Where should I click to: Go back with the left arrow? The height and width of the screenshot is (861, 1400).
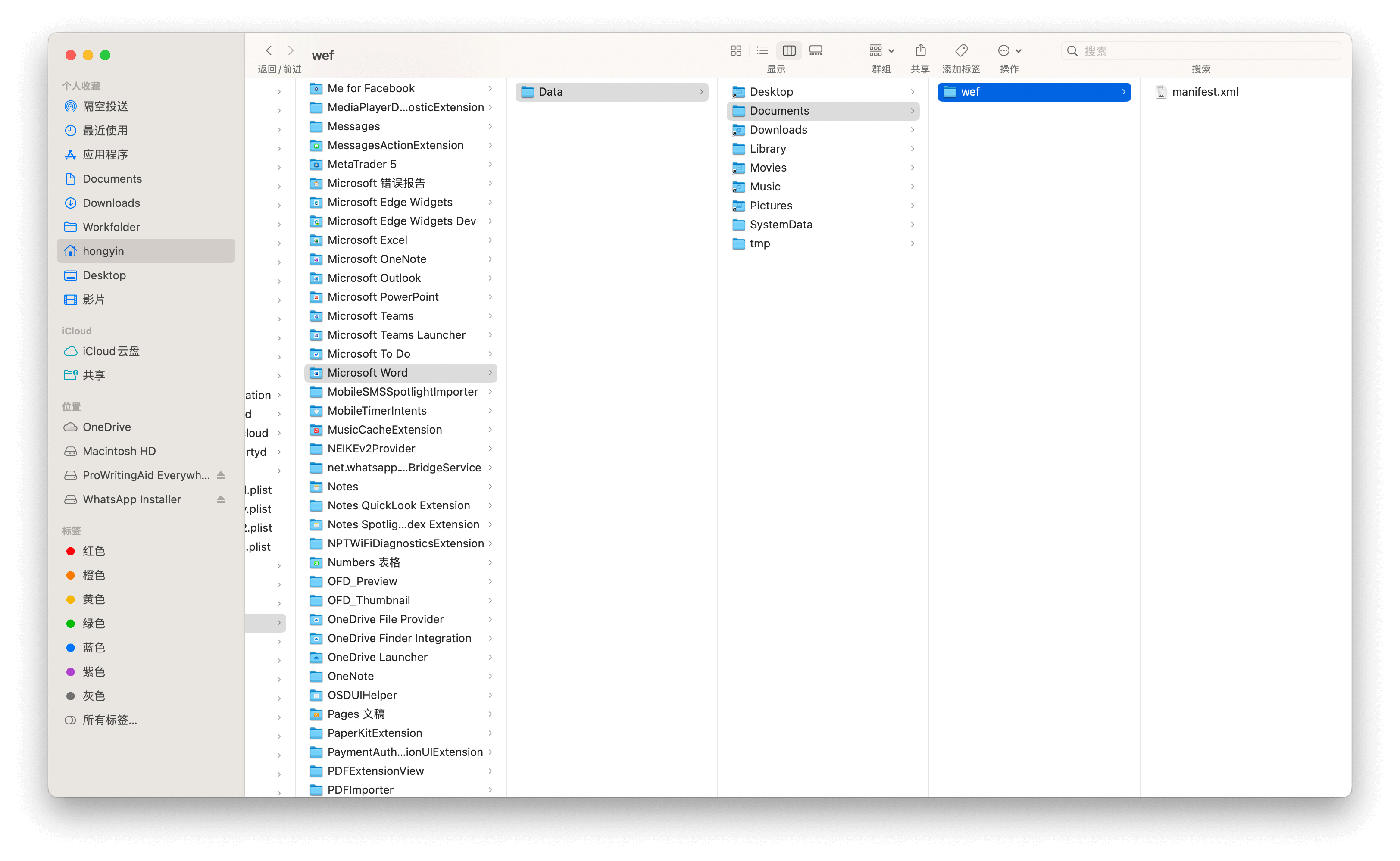(269, 51)
